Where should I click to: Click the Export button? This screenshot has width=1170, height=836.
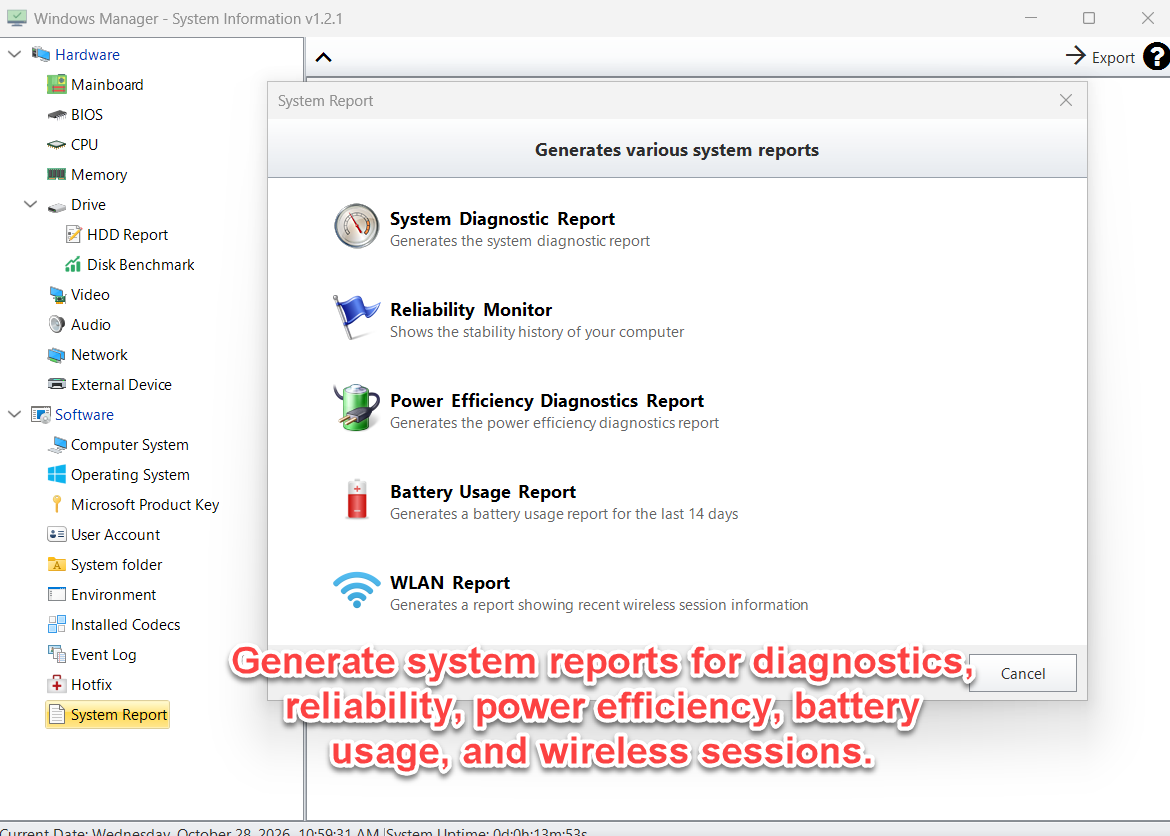pos(1100,57)
